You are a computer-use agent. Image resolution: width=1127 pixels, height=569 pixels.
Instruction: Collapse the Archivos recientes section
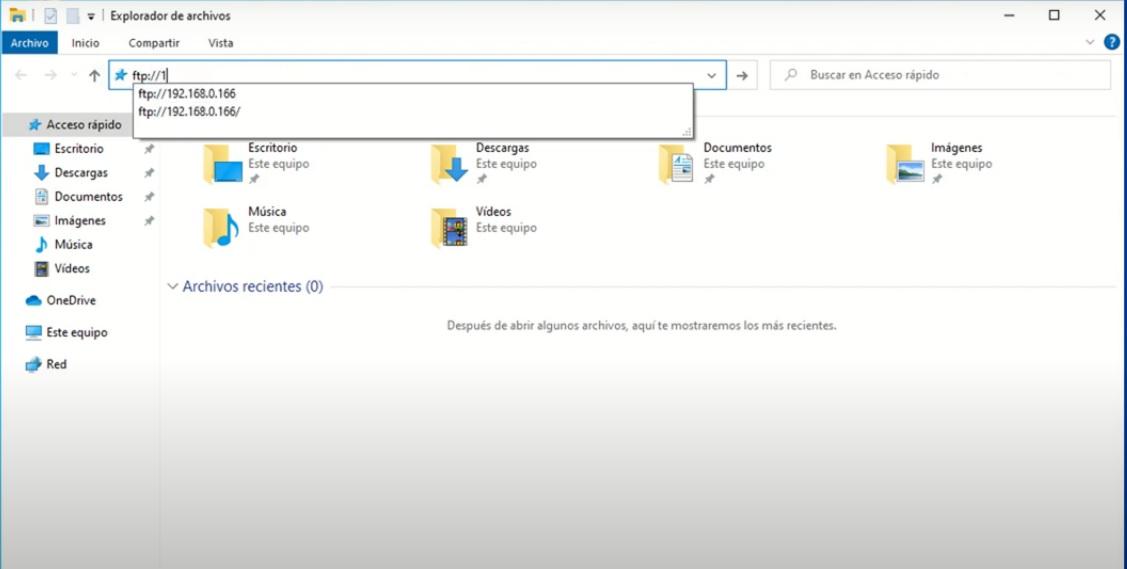[x=172, y=287]
